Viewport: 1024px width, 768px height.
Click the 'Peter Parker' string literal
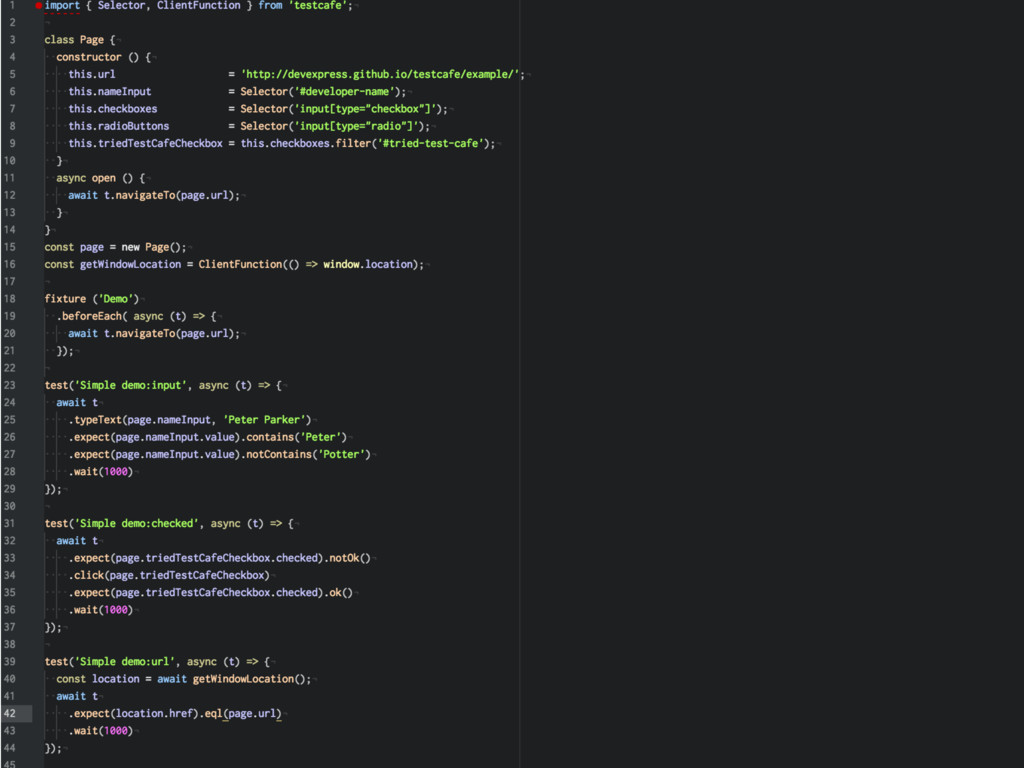click(267, 420)
